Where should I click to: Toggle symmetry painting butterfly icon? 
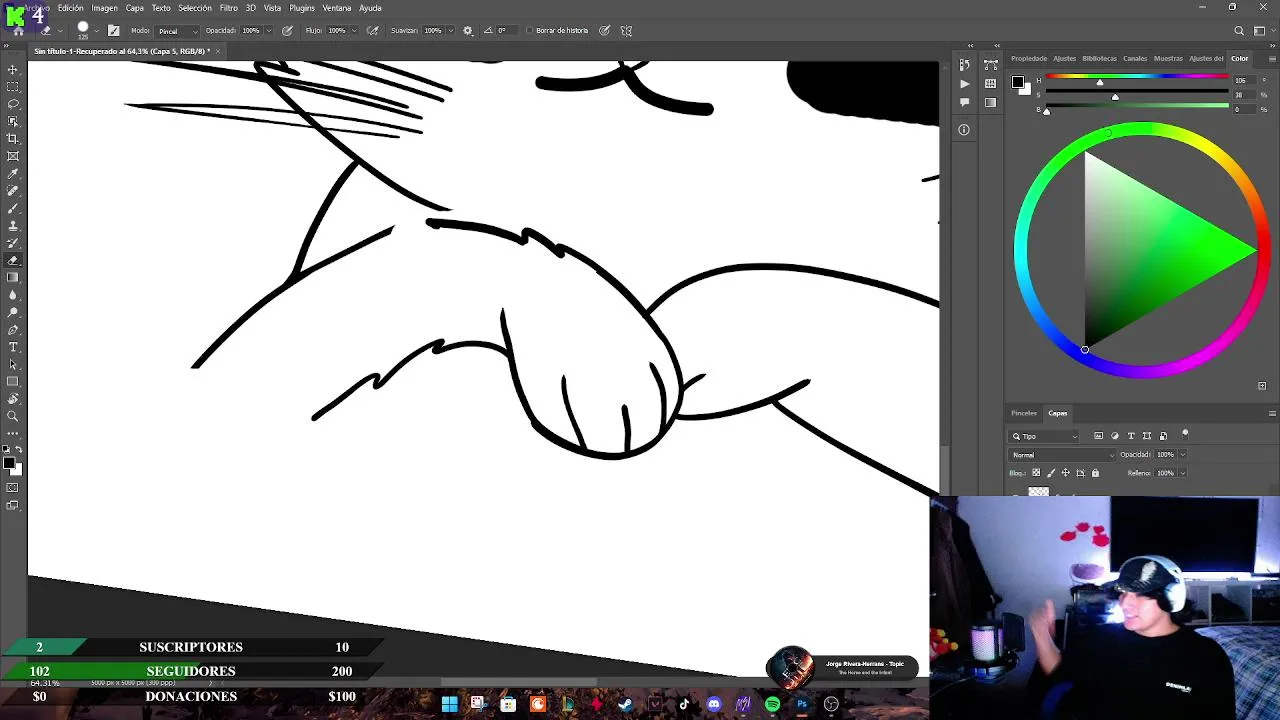[x=626, y=31]
